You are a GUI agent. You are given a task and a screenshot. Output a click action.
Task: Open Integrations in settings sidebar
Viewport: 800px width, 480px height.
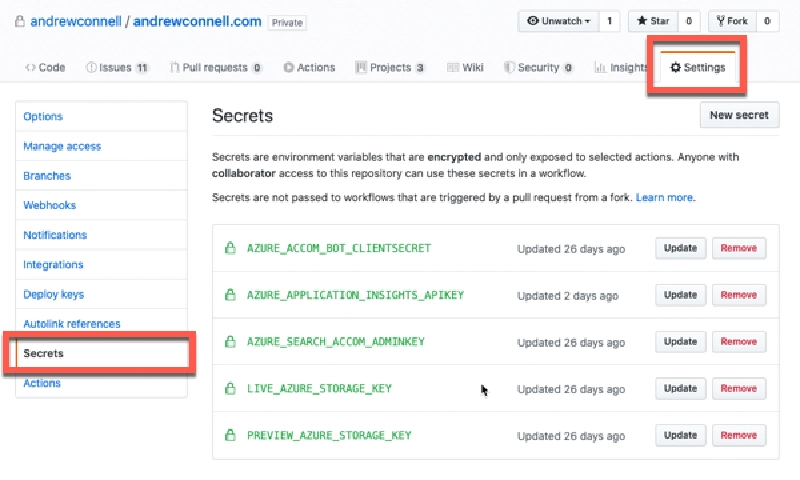[102, 264]
